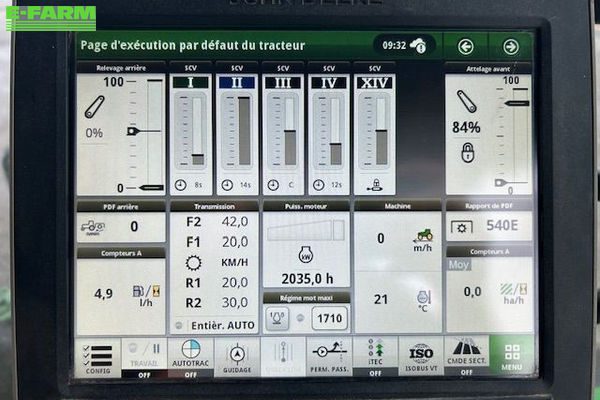Tap front hitch 84% value
Screen dimensions: 600x400
(x=466, y=127)
